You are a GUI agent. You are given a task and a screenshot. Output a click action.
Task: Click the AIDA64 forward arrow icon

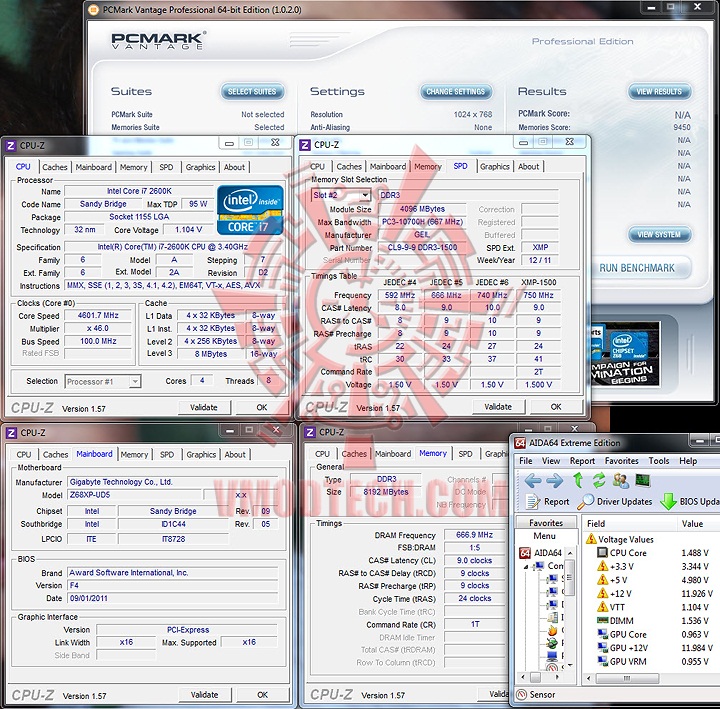point(555,481)
